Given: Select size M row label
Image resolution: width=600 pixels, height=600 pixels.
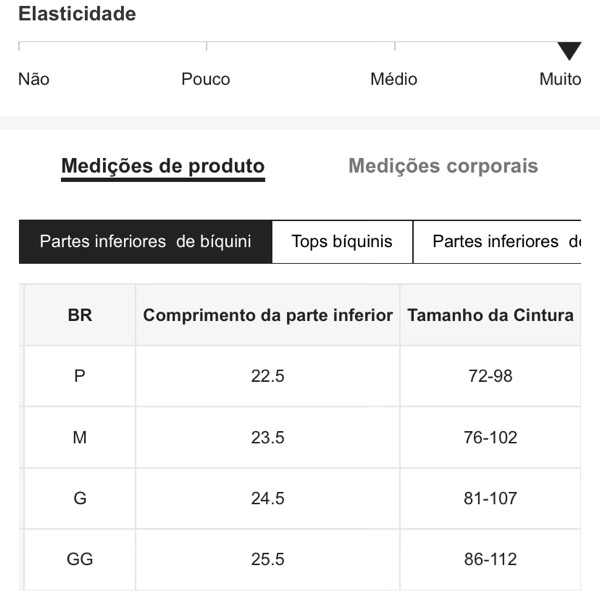Looking at the screenshot, I should click(x=80, y=437).
